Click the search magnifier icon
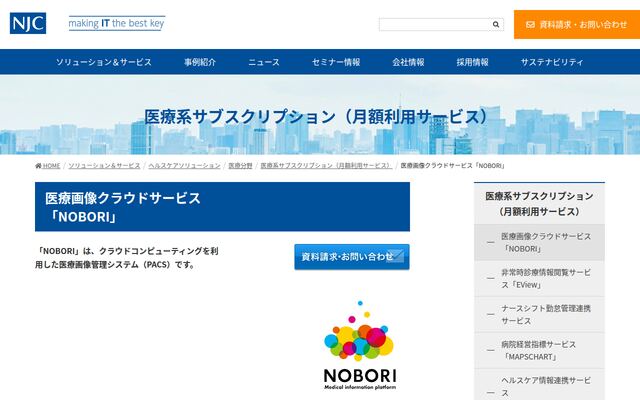This screenshot has height=400, width=640. pyautogui.click(x=496, y=24)
